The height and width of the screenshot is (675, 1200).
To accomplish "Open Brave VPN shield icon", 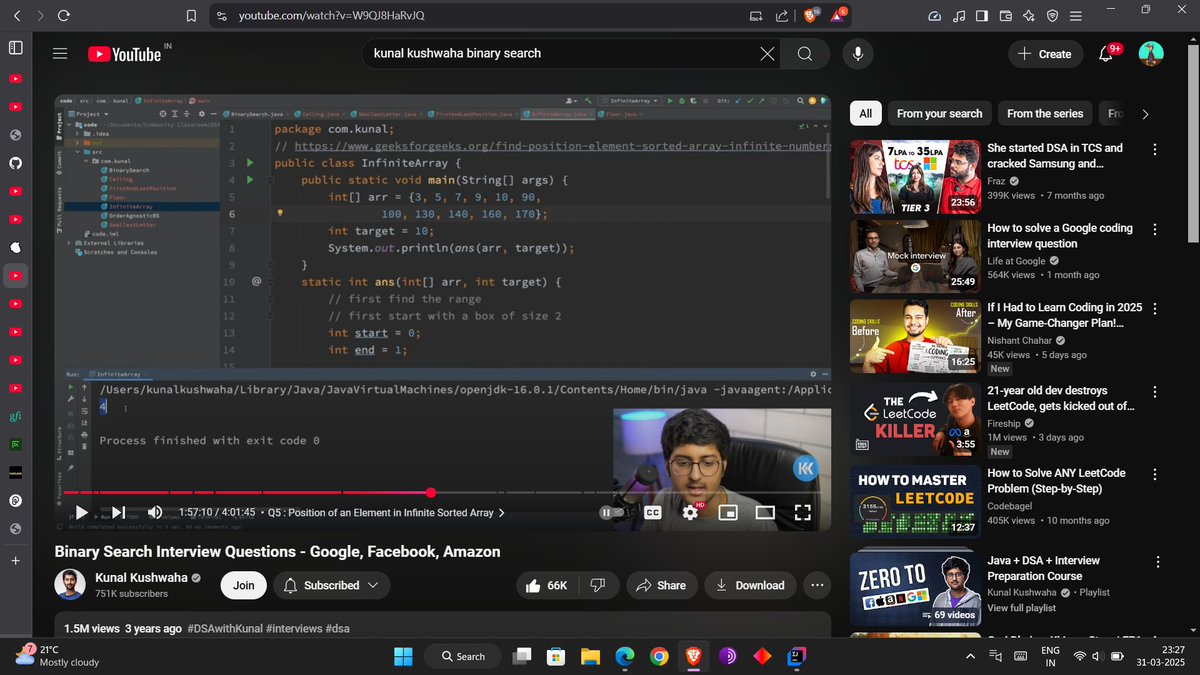I will [x=1053, y=16].
